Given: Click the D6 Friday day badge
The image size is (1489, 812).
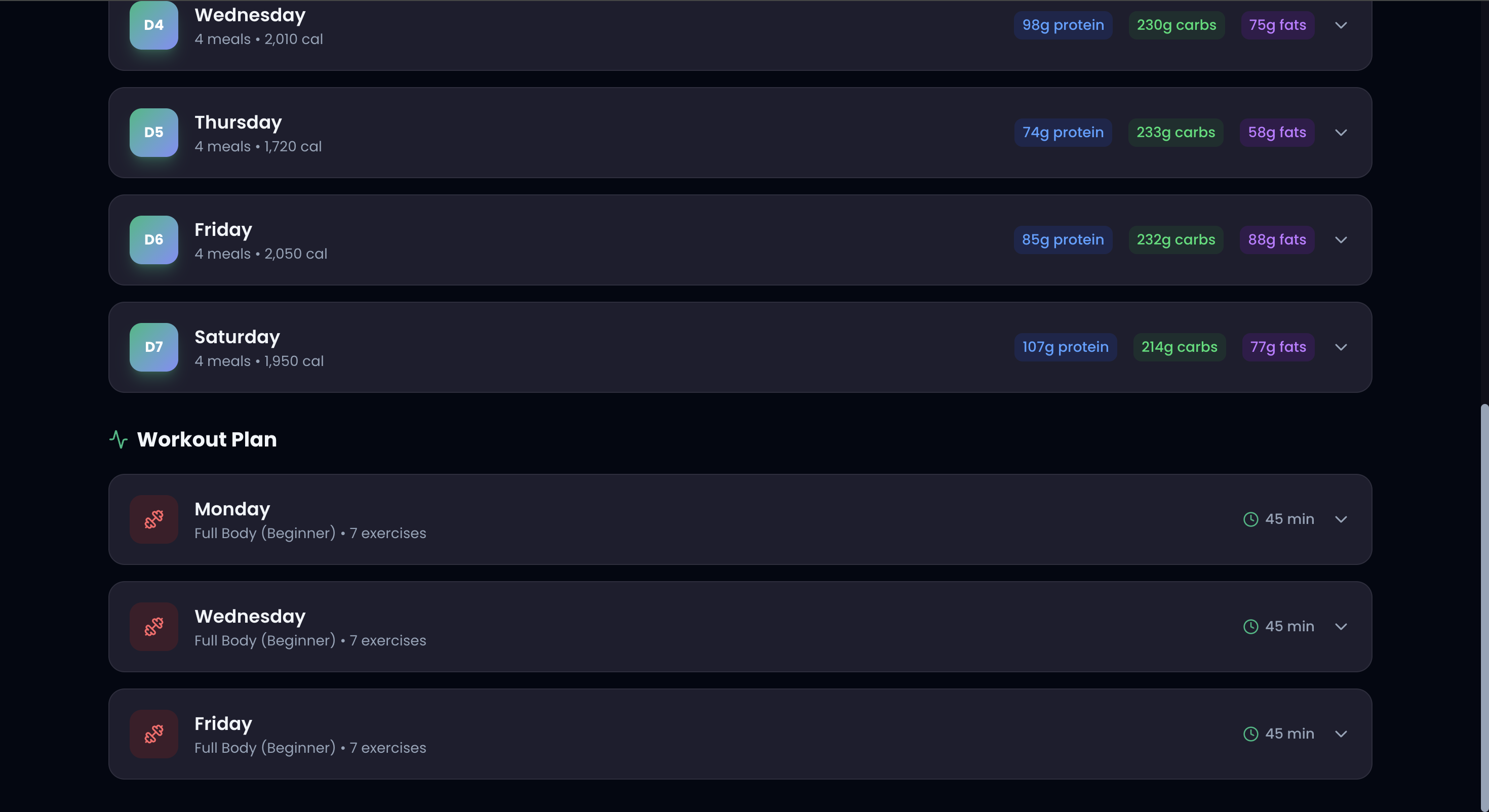Looking at the screenshot, I should [154, 240].
